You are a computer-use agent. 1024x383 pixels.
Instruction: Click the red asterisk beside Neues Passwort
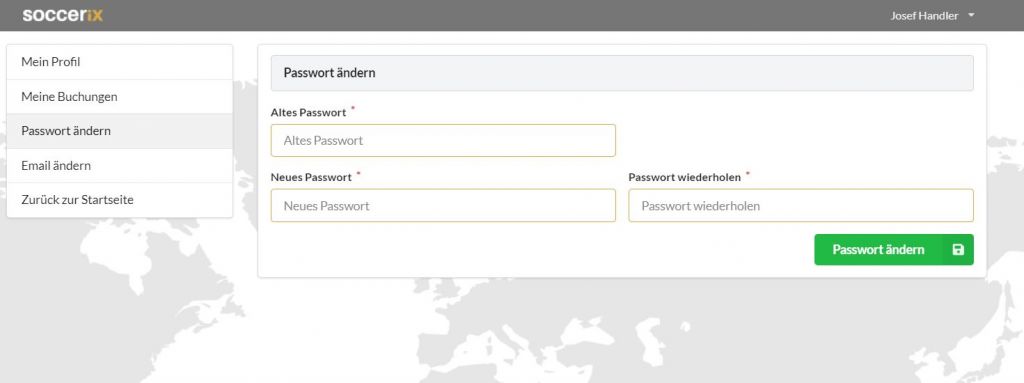pyautogui.click(x=359, y=174)
